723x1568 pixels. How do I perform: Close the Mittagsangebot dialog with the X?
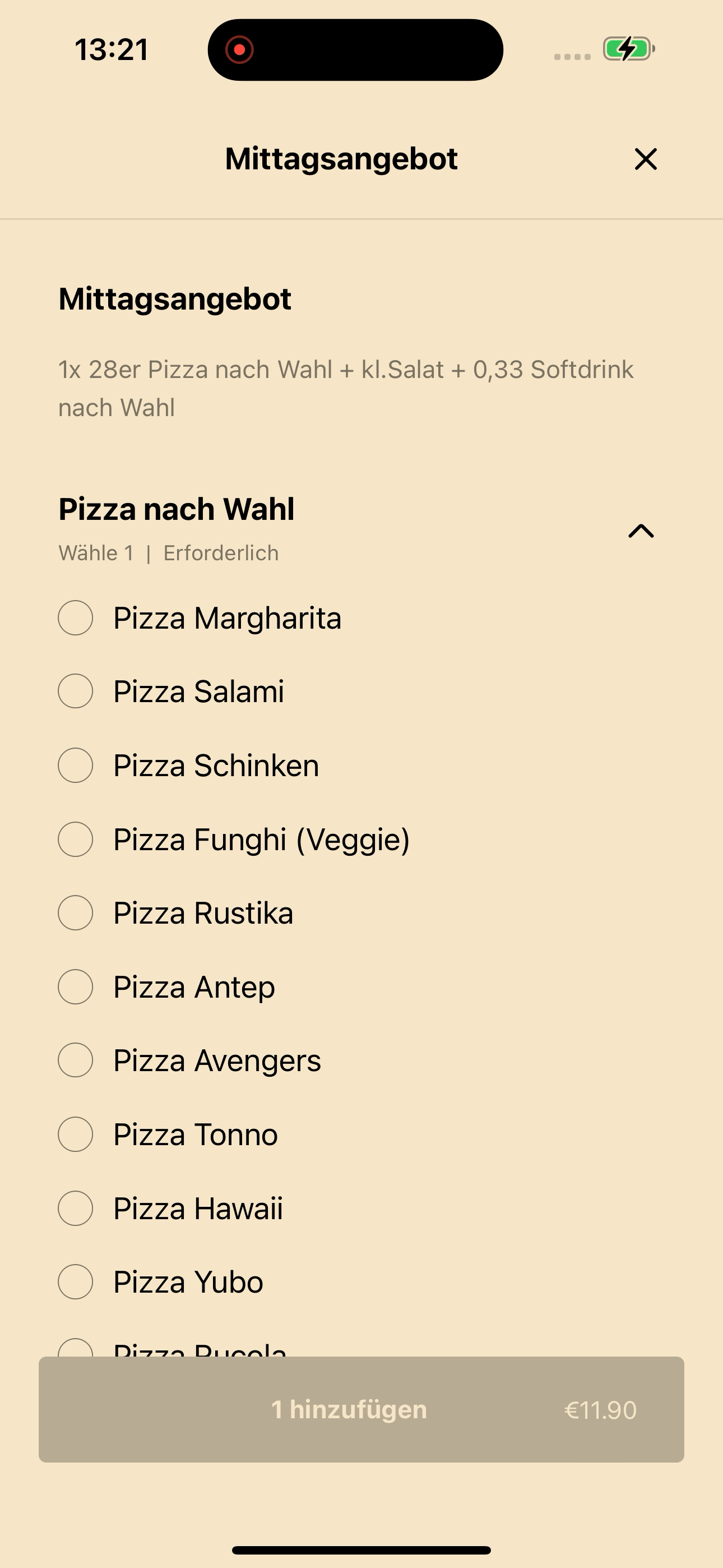(x=646, y=159)
